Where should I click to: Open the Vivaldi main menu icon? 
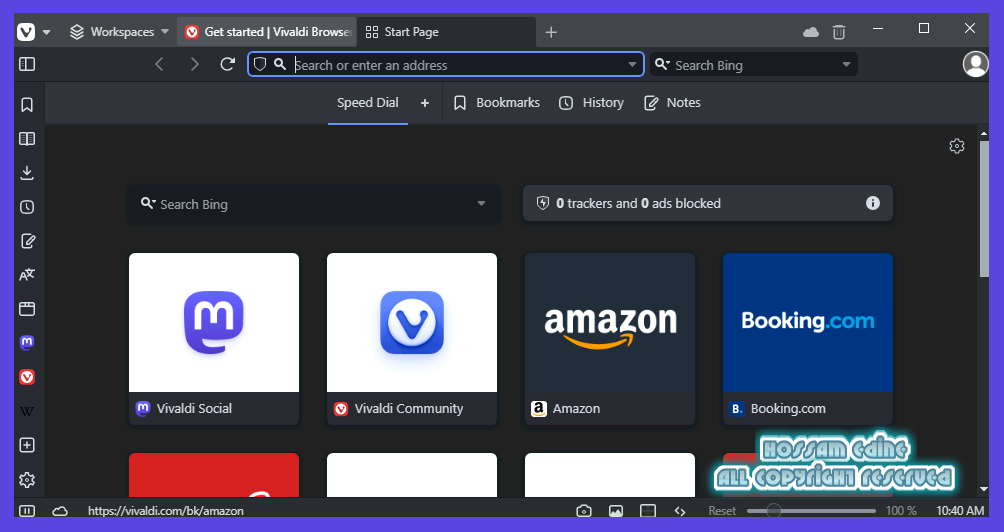tap(26, 31)
